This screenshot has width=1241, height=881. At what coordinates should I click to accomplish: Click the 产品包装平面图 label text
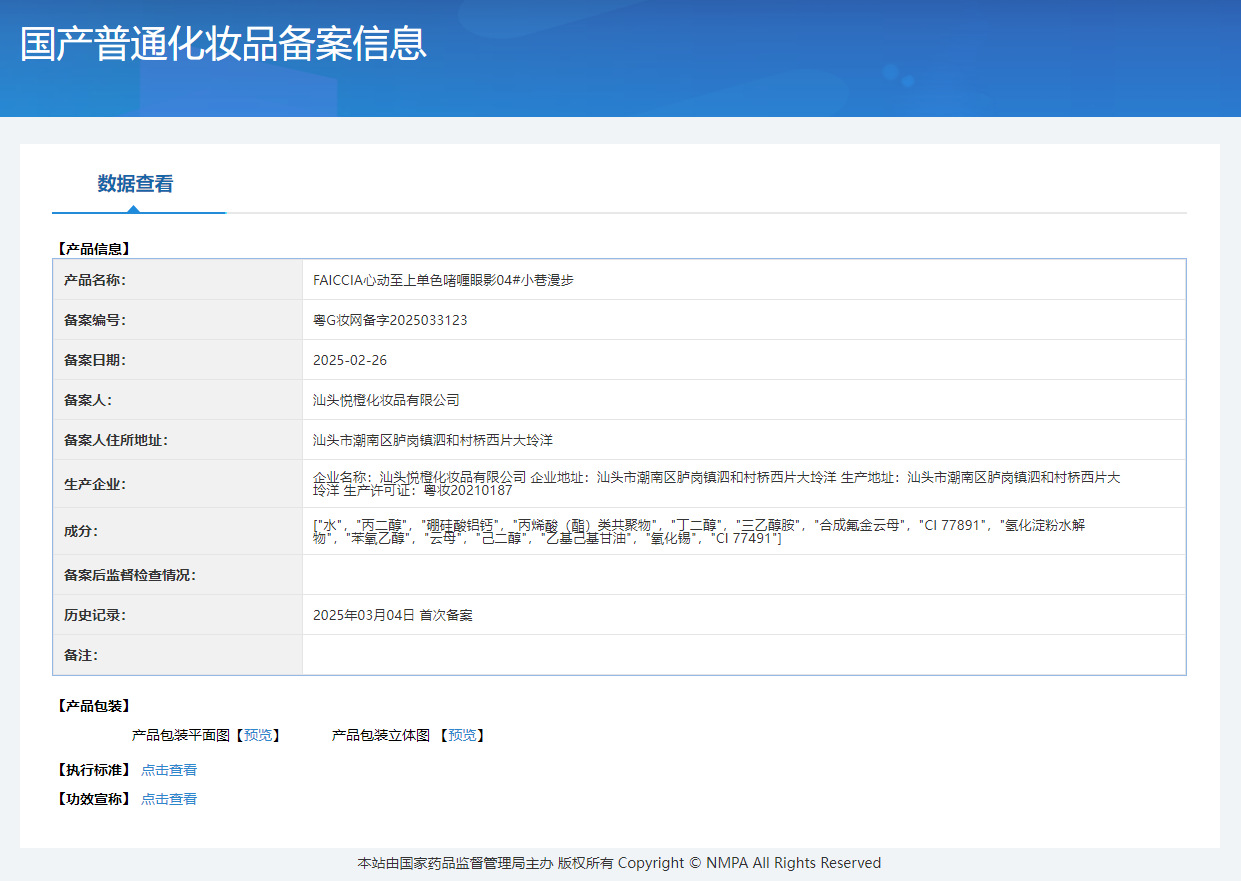[x=181, y=735]
